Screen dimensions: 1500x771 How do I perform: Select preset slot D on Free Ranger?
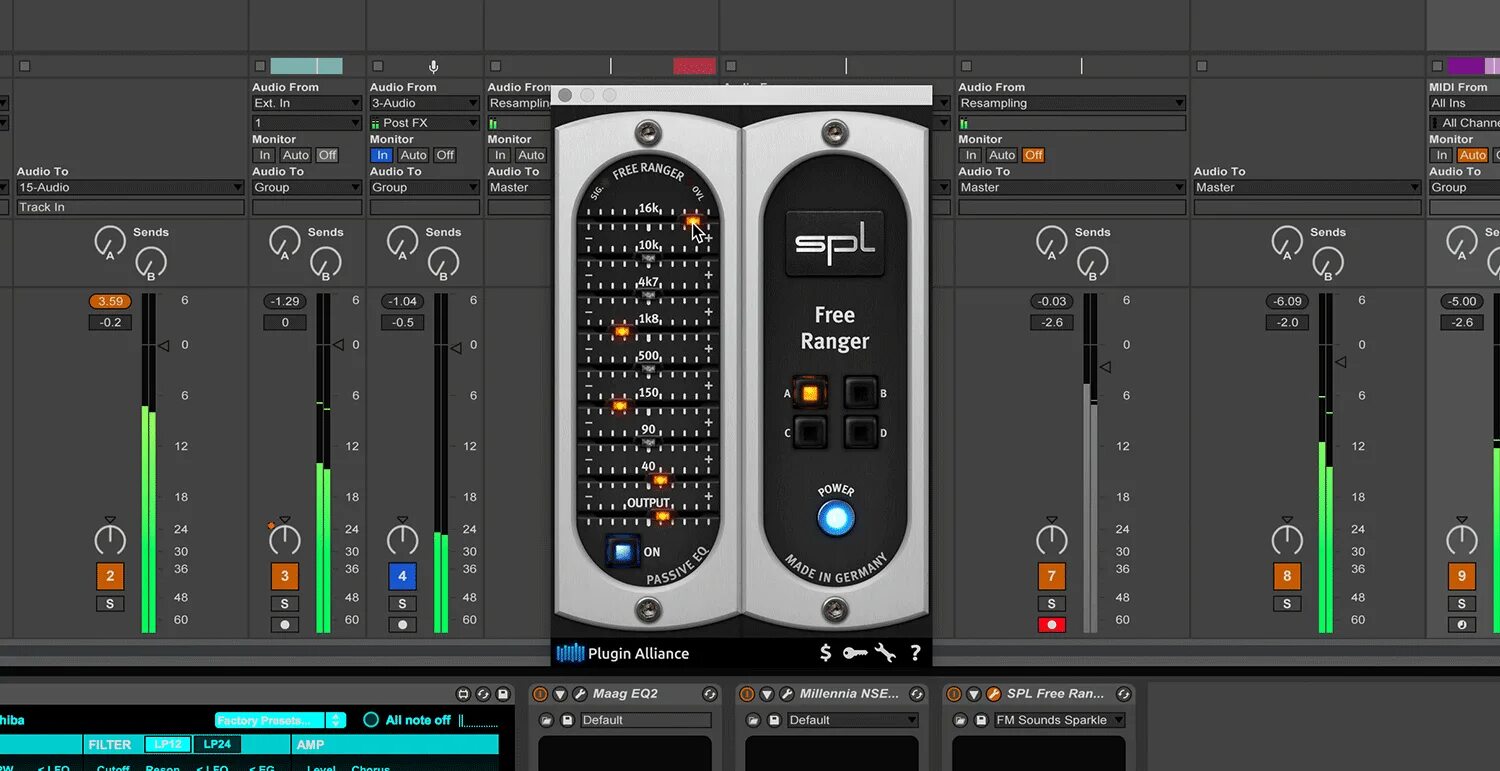[x=860, y=433]
